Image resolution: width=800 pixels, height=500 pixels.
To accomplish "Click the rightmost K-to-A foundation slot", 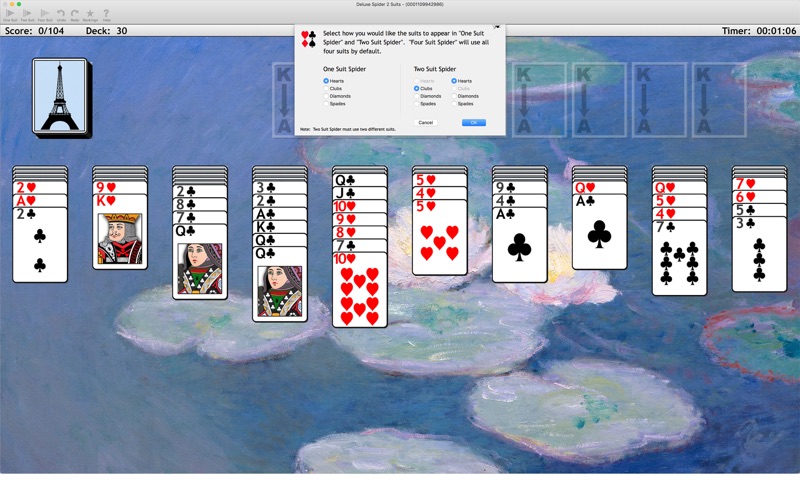I will pyautogui.click(x=719, y=100).
